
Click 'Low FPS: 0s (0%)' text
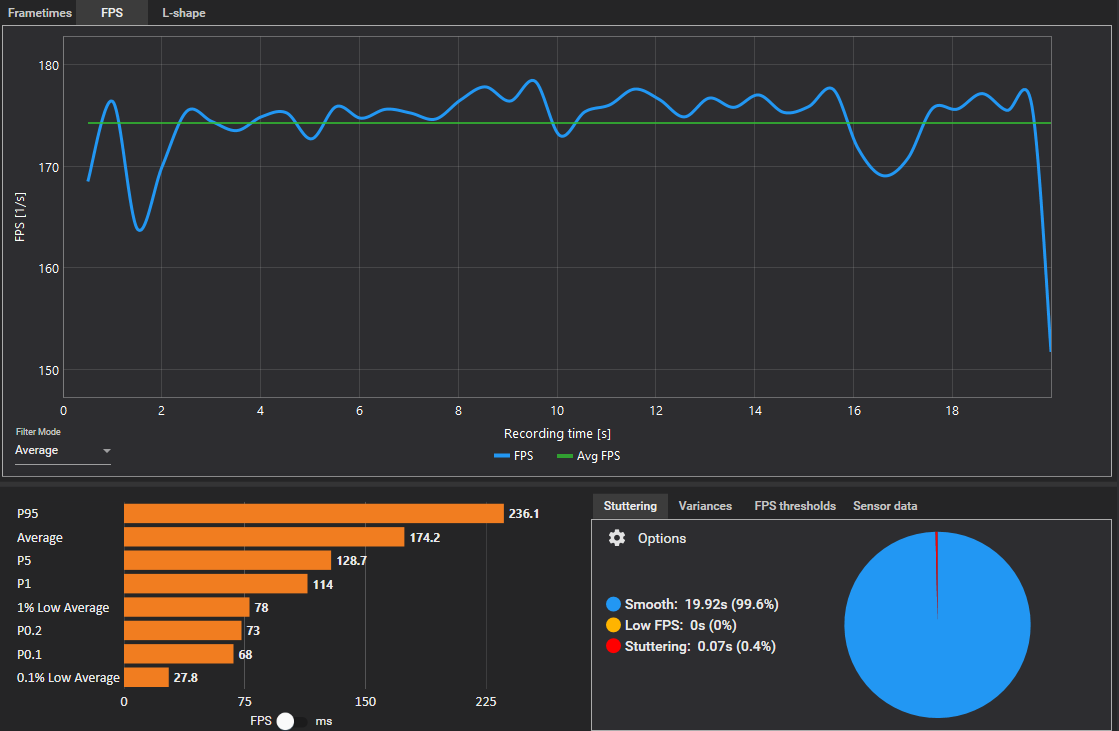681,625
